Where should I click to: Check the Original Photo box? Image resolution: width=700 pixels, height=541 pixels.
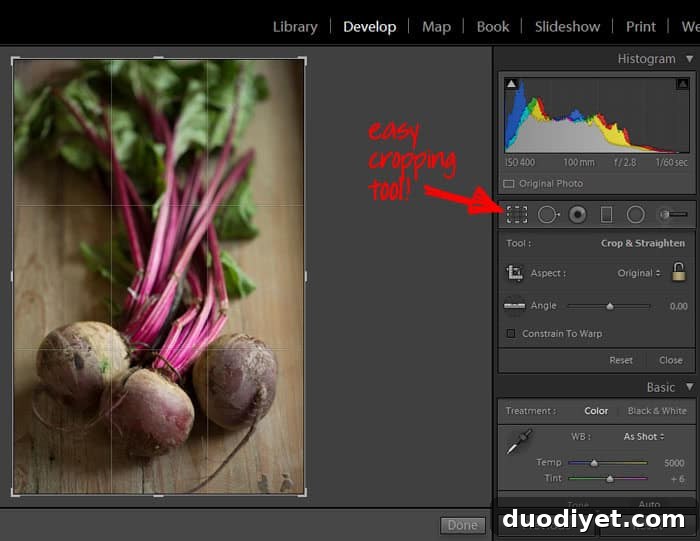pyautogui.click(x=508, y=184)
